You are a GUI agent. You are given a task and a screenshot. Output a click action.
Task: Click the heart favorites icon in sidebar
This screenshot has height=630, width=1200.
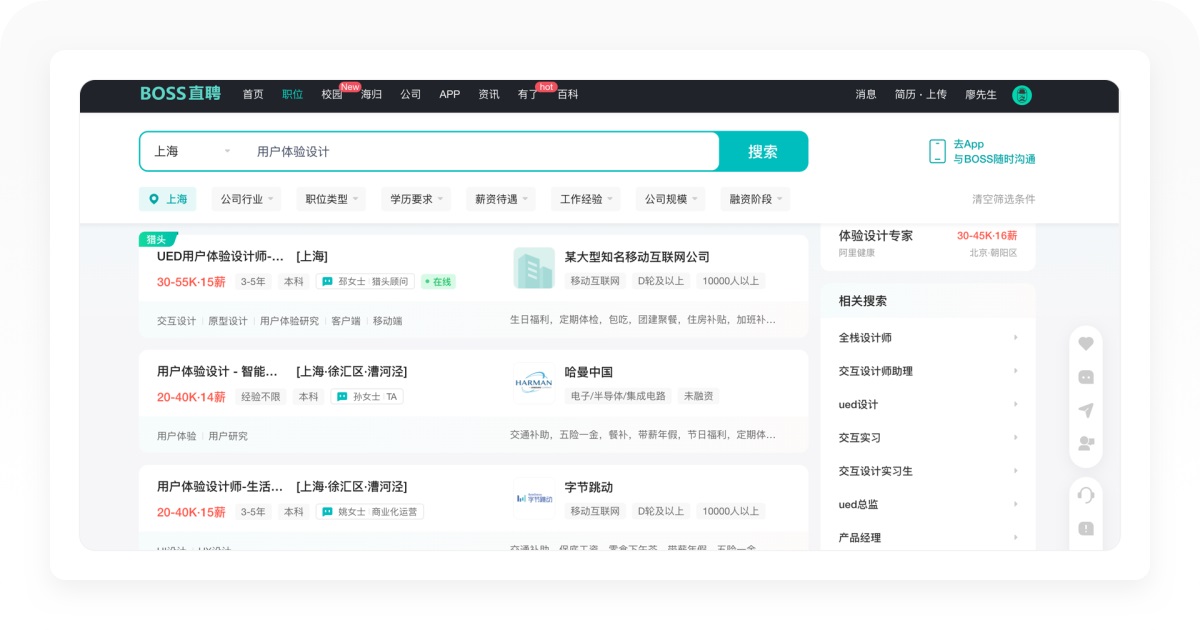1086,344
